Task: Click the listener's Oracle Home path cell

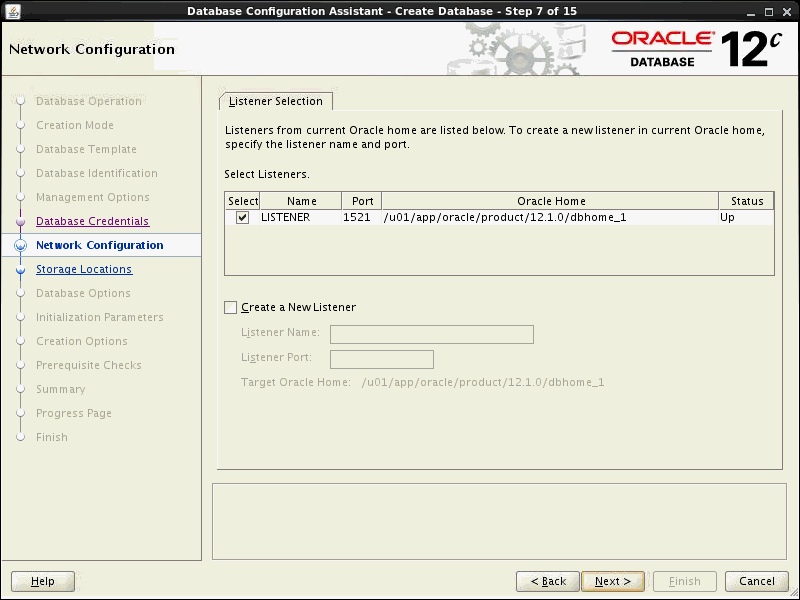Action: [550, 217]
